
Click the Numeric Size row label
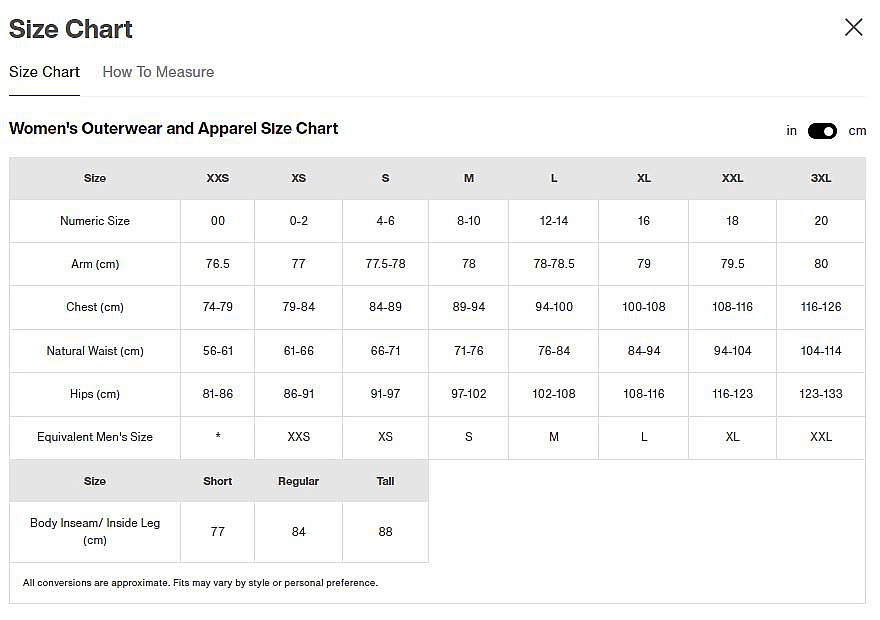[95, 221]
